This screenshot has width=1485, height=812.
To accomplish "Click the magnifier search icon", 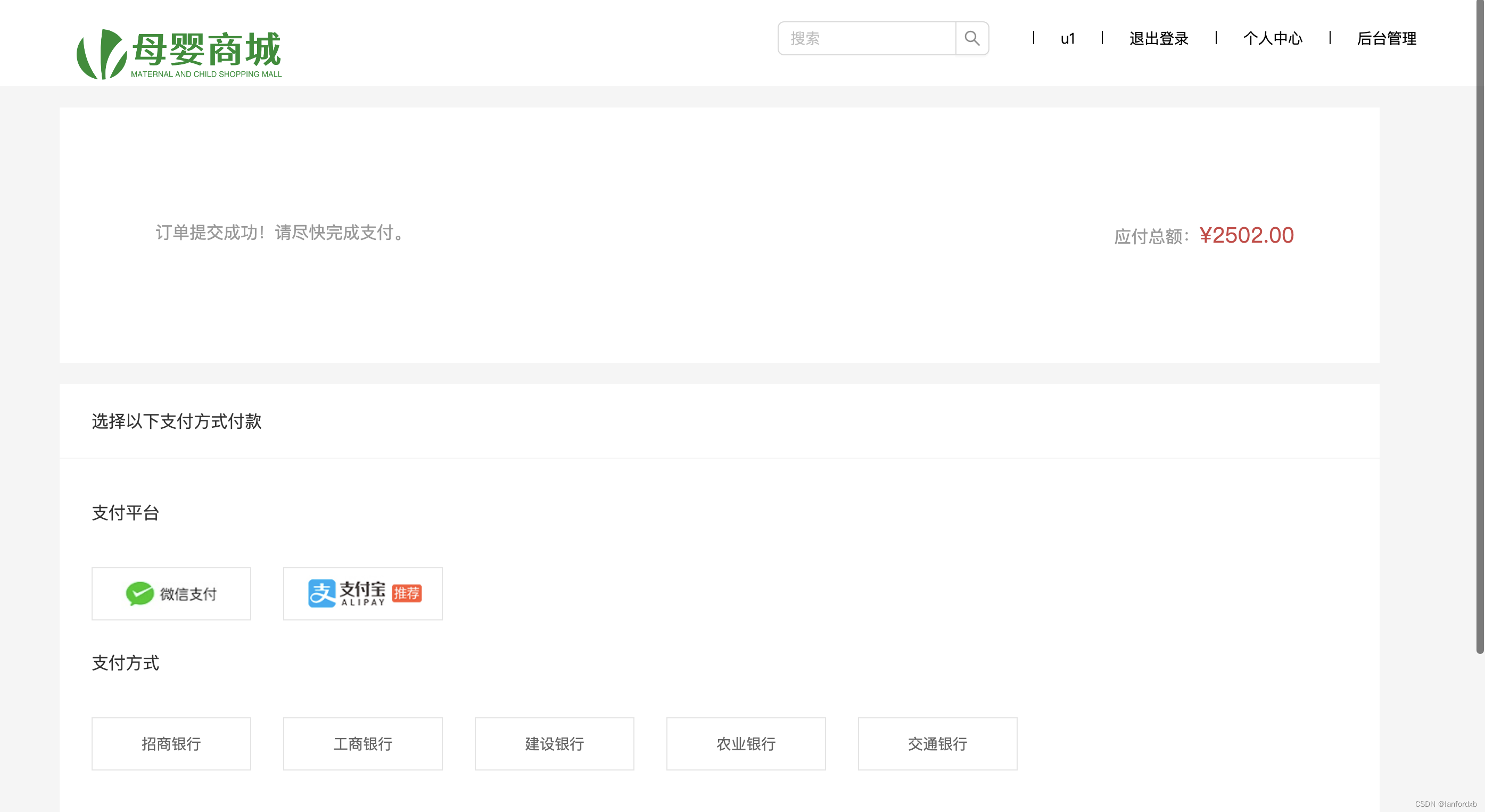I will 972,39.
